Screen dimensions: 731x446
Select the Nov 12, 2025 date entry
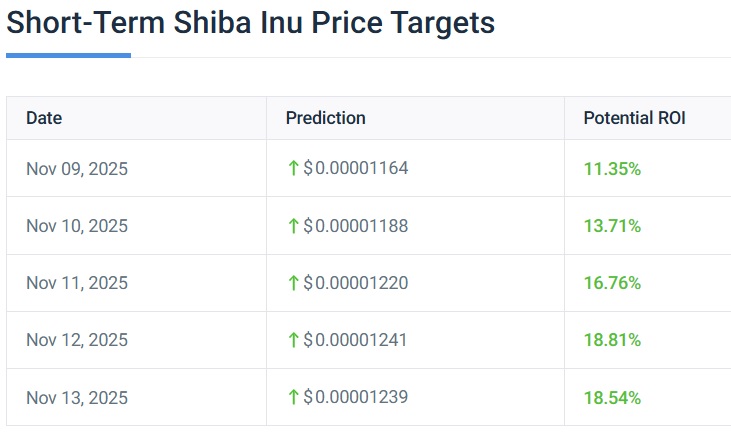point(77,340)
